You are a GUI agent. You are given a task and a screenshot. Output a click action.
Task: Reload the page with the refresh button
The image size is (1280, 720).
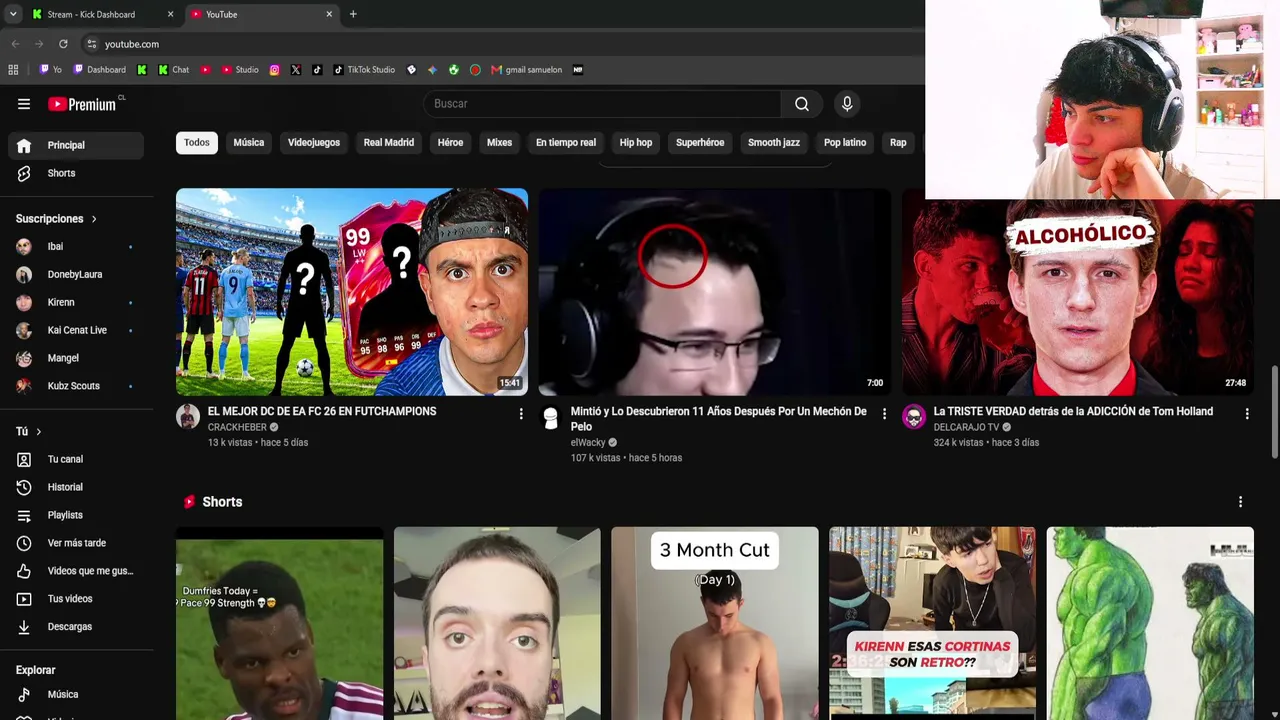pyautogui.click(x=63, y=44)
